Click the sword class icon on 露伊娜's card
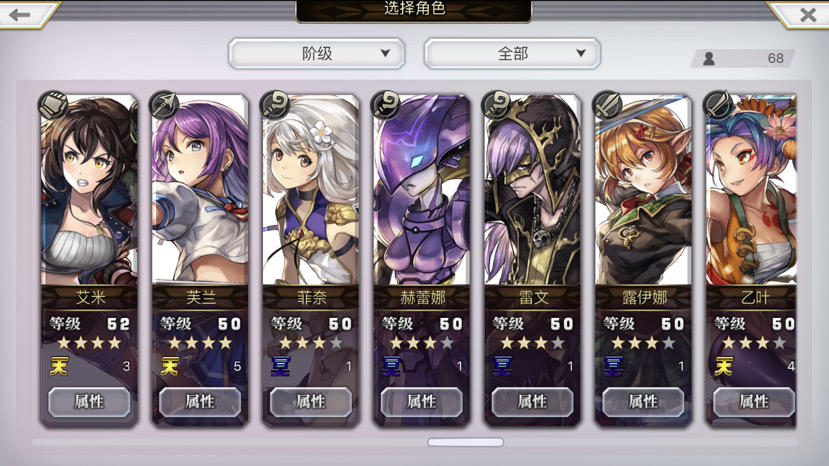This screenshot has height=466, width=829. click(607, 105)
